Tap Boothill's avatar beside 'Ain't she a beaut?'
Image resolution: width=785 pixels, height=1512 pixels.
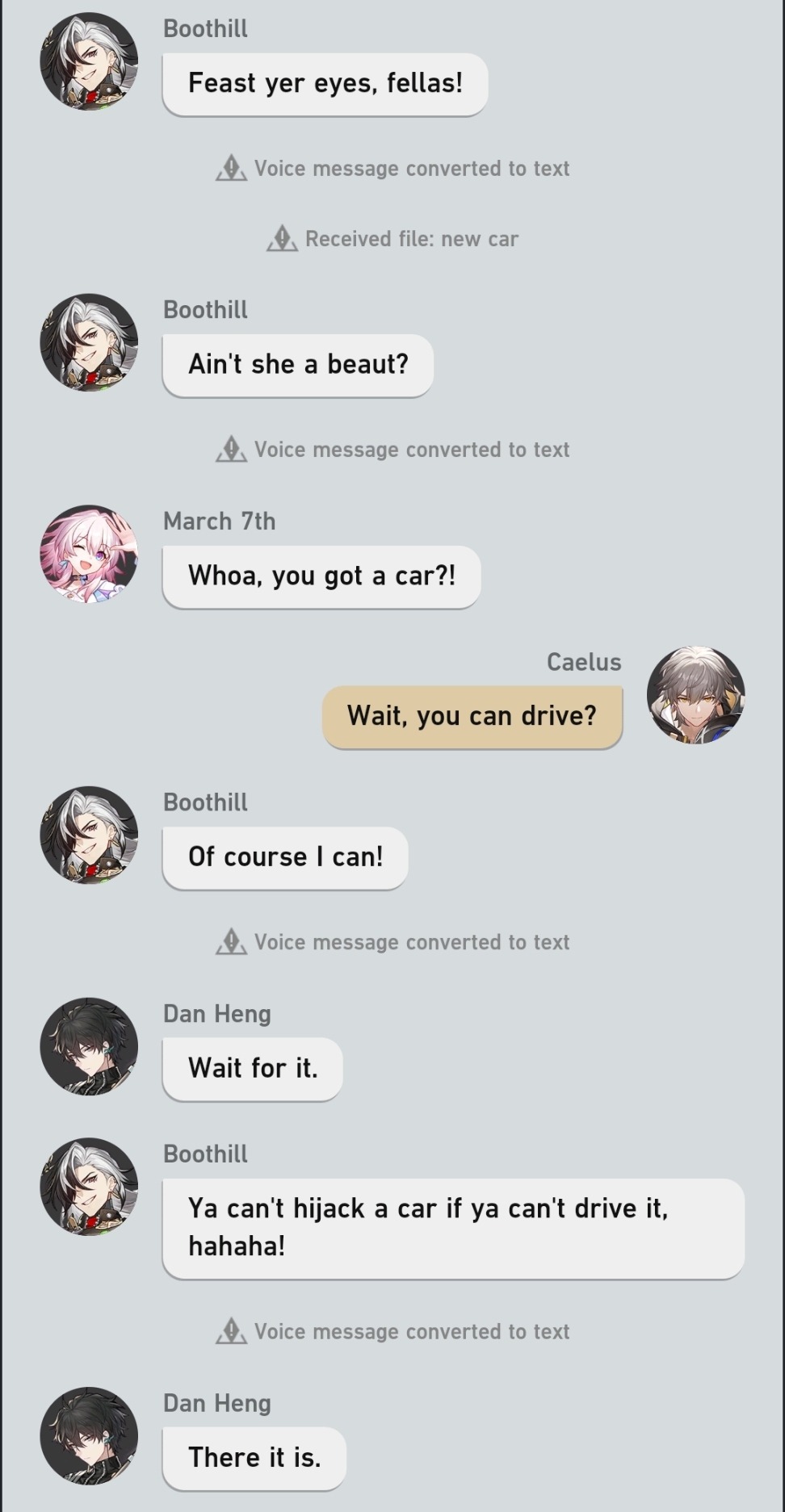click(89, 342)
